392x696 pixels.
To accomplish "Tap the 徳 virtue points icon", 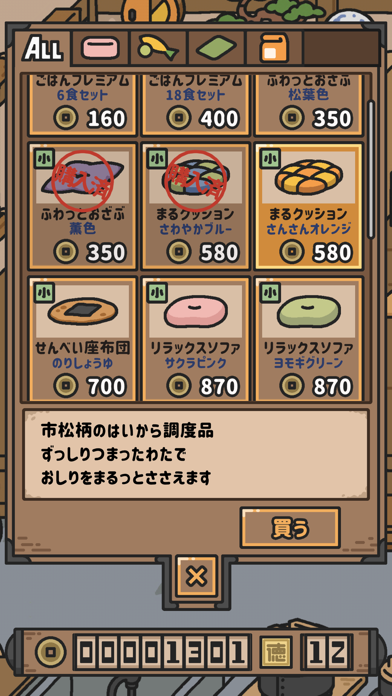I will pos(274,652).
